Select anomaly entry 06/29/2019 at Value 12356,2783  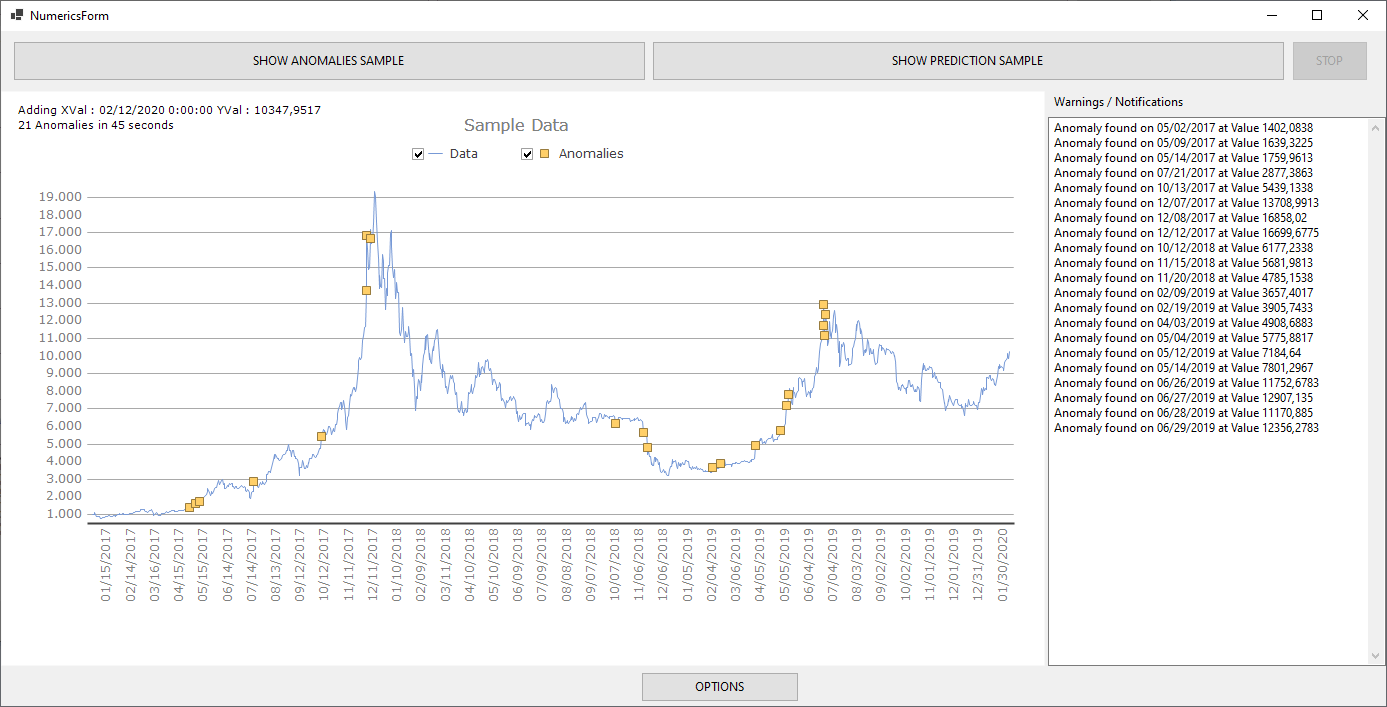[1186, 428]
